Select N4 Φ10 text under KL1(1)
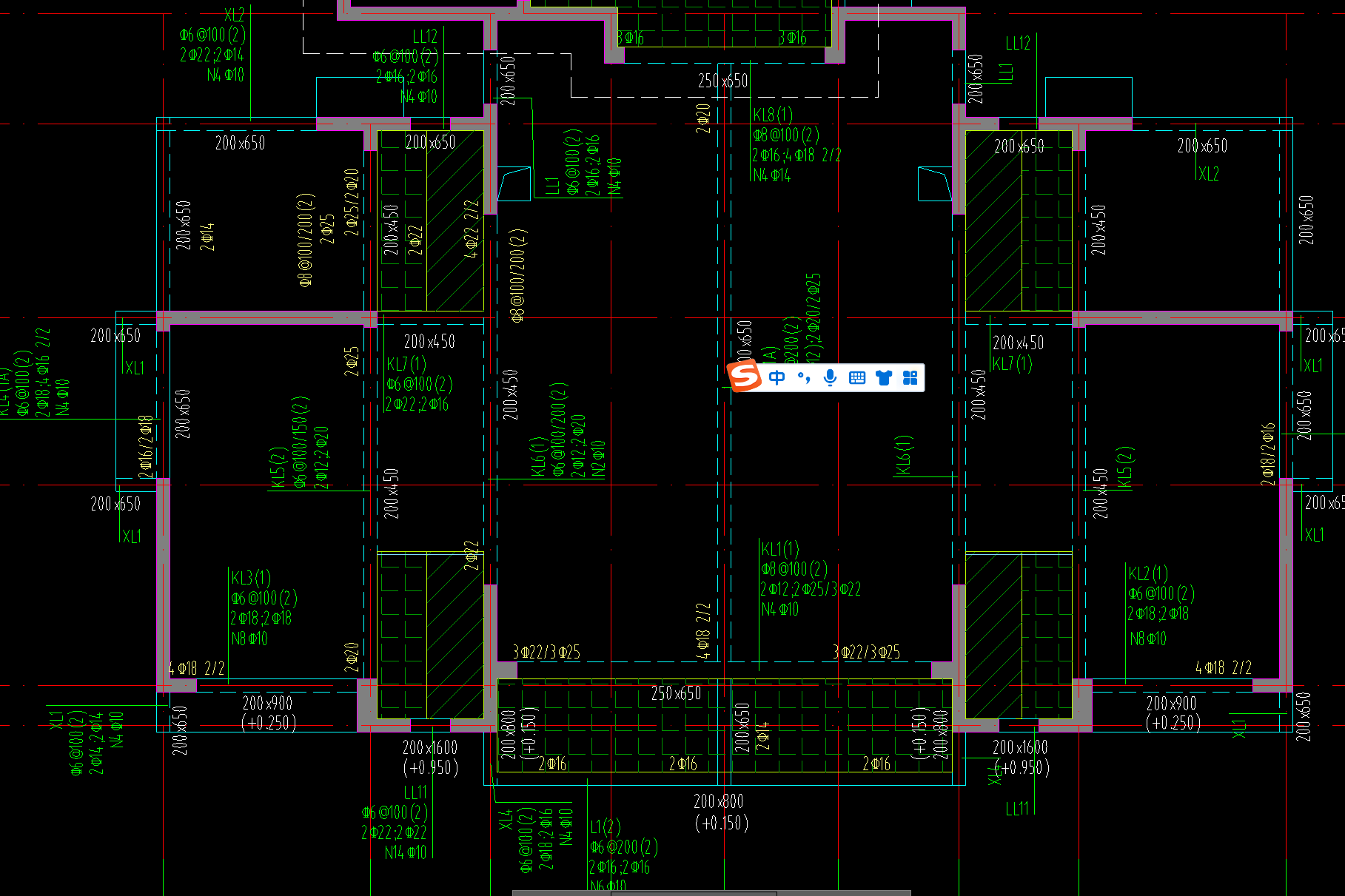This screenshot has height=896, width=1345. (780, 609)
